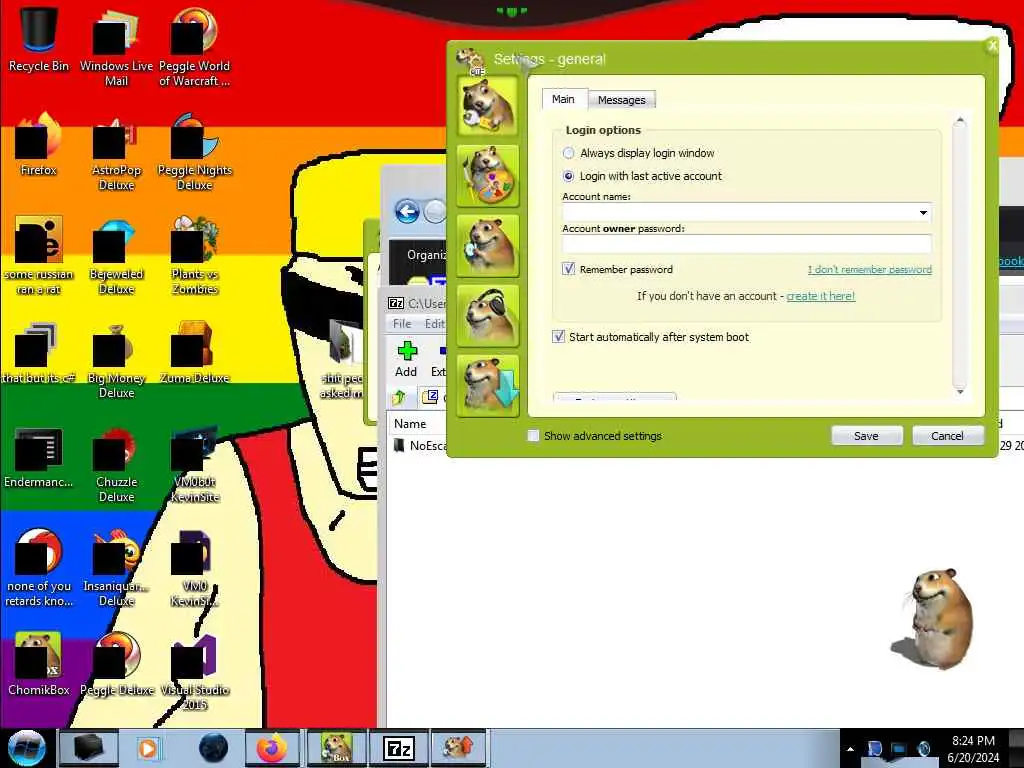Switch to ChomikBox taskbar button
Viewport: 1024px width, 768px height.
point(337,748)
